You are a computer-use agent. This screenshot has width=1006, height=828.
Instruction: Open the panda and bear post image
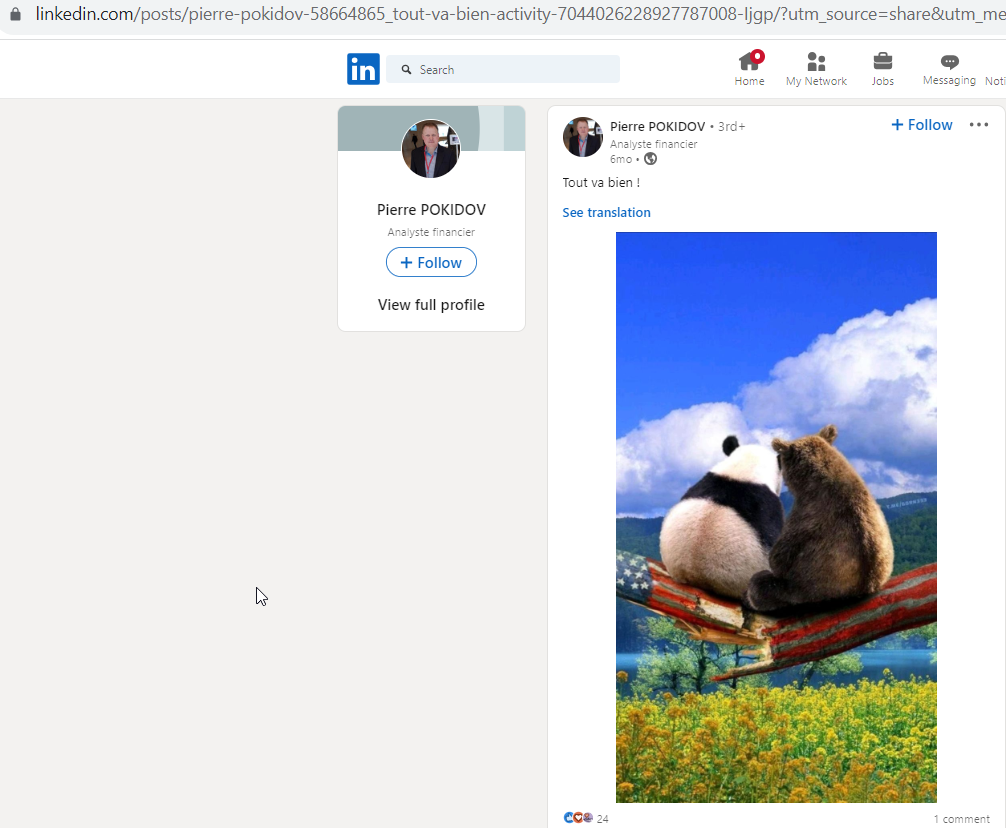tap(776, 517)
